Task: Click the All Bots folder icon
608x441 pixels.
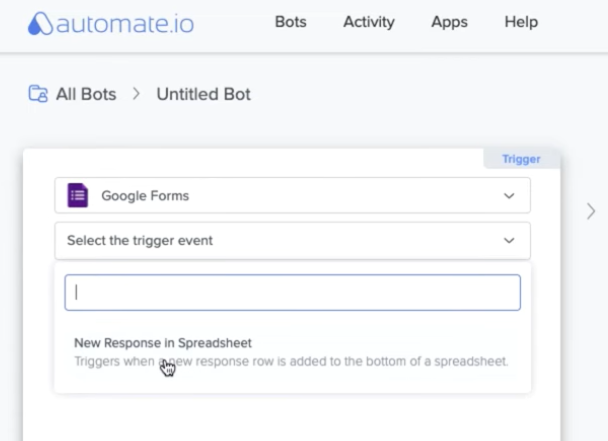Action: coord(38,95)
